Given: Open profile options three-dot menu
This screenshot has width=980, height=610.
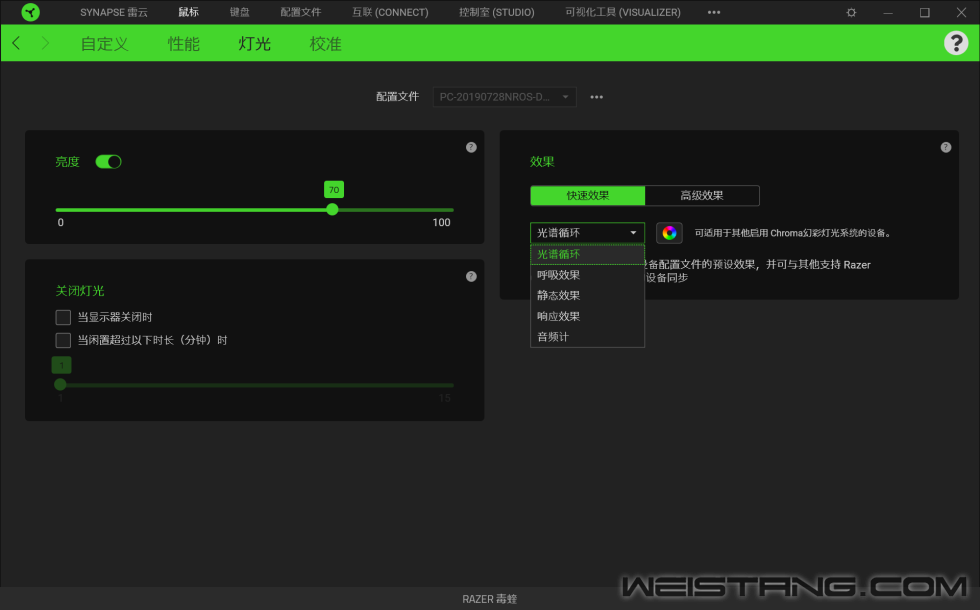Looking at the screenshot, I should tap(597, 97).
